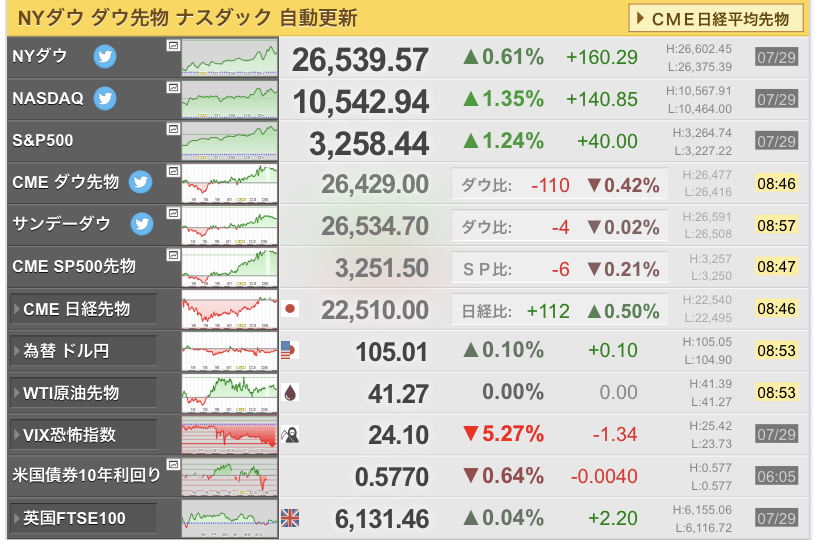Click the CME日経平均先物 button

pyautogui.click(x=716, y=19)
